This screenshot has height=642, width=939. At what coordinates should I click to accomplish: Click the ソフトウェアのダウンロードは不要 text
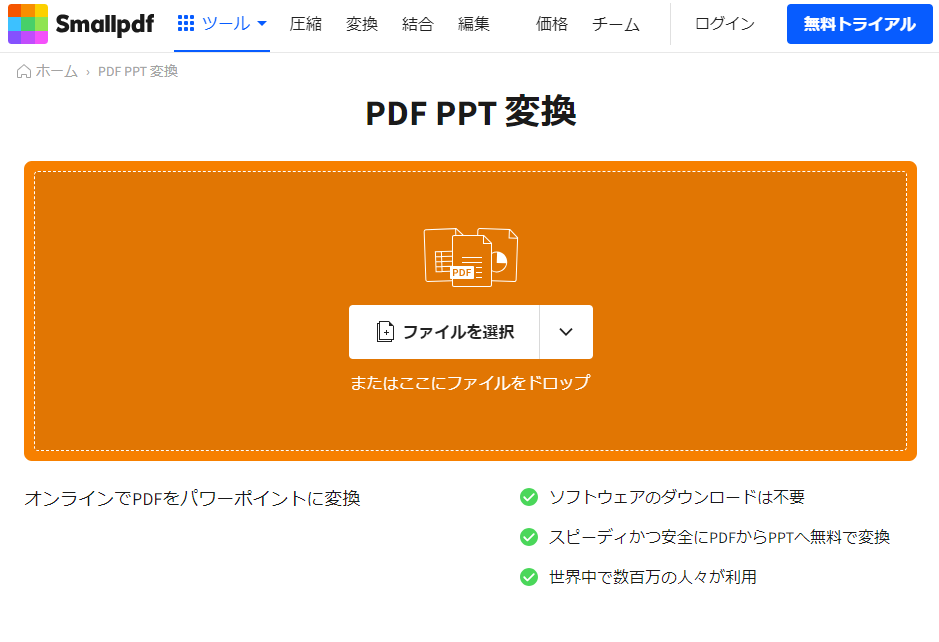[x=677, y=497]
